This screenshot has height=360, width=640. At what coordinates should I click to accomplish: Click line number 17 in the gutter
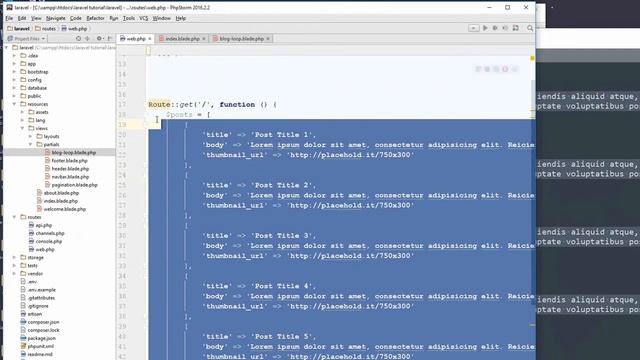(x=122, y=104)
